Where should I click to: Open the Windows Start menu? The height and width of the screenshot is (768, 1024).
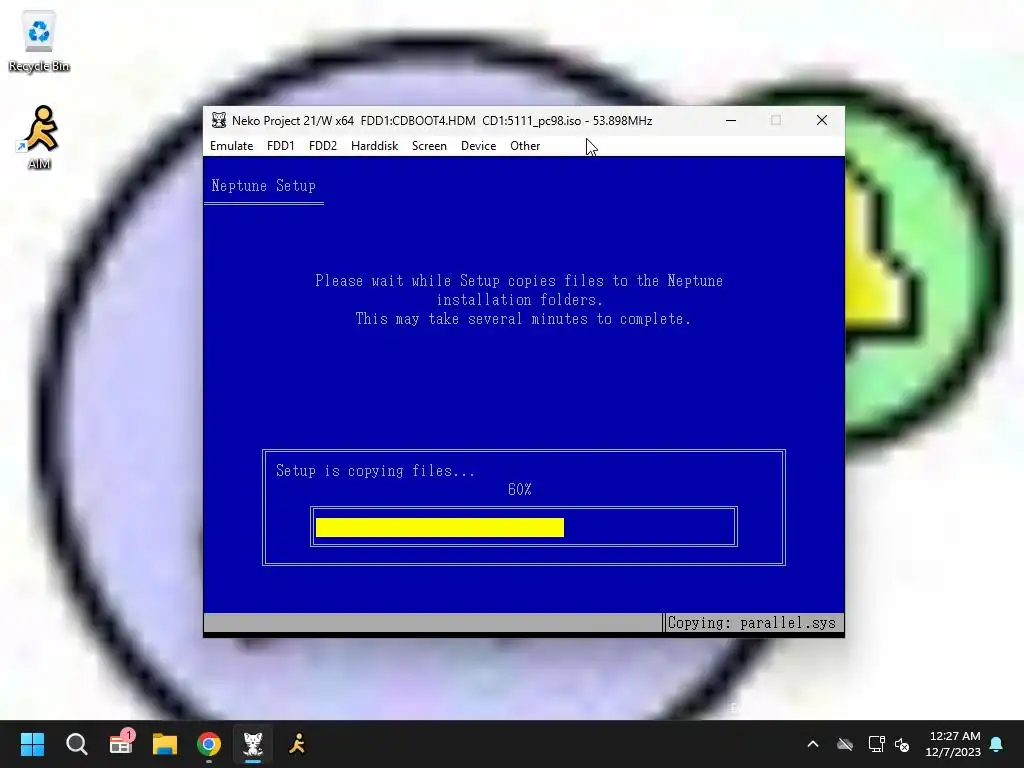pyautogui.click(x=32, y=744)
